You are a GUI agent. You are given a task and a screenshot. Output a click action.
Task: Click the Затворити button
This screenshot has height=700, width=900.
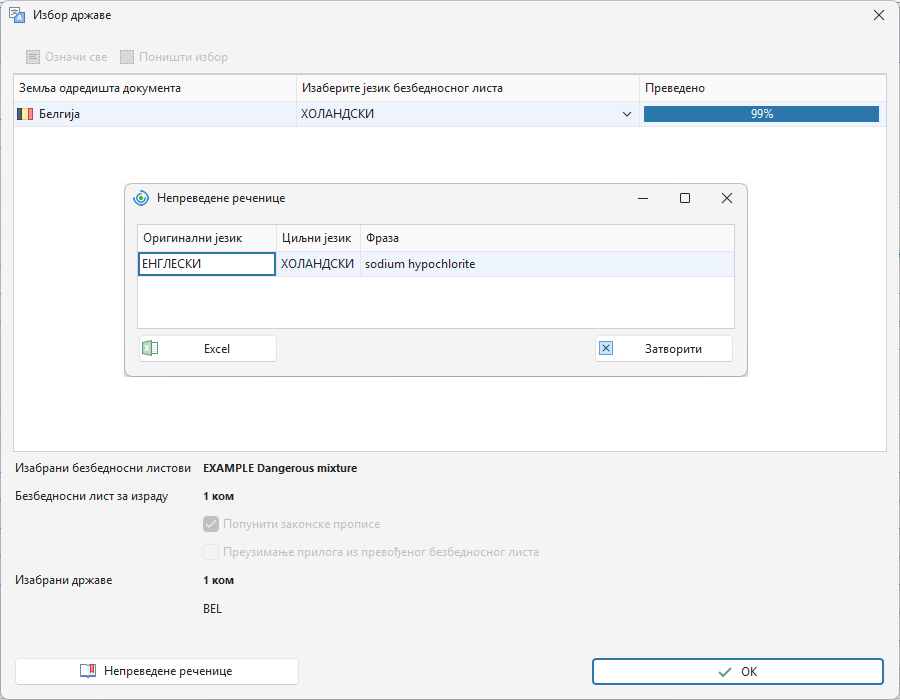click(664, 349)
